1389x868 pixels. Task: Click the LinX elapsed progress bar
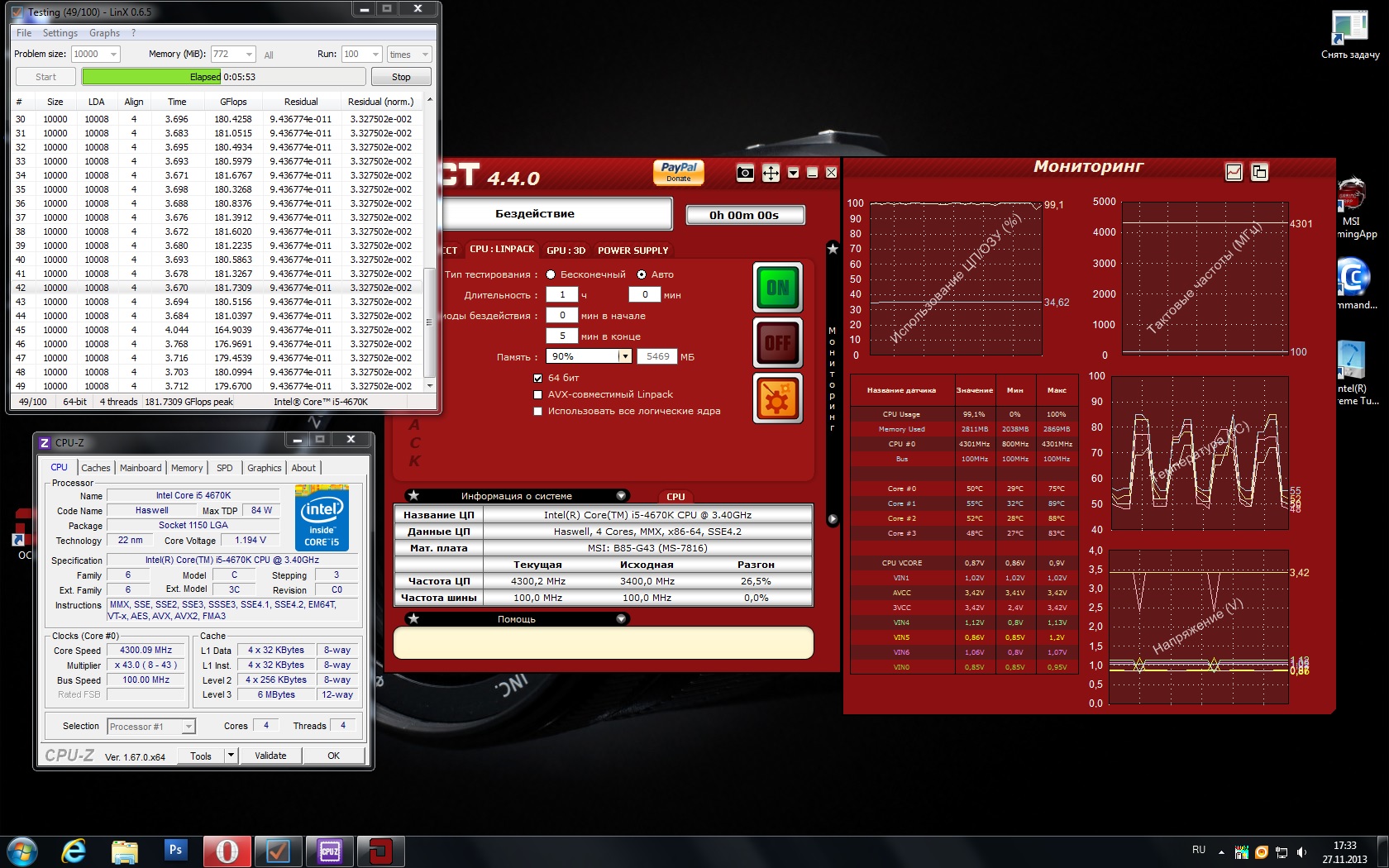pos(223,77)
